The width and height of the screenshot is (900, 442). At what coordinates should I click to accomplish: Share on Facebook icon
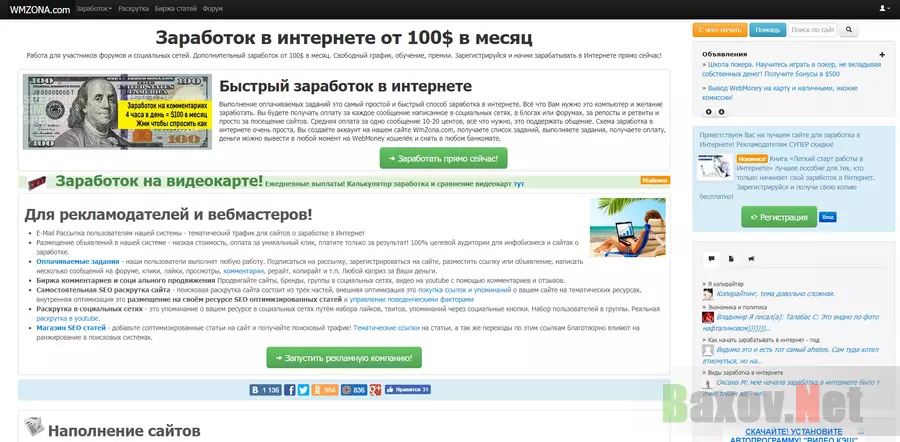pyautogui.click(x=290, y=390)
